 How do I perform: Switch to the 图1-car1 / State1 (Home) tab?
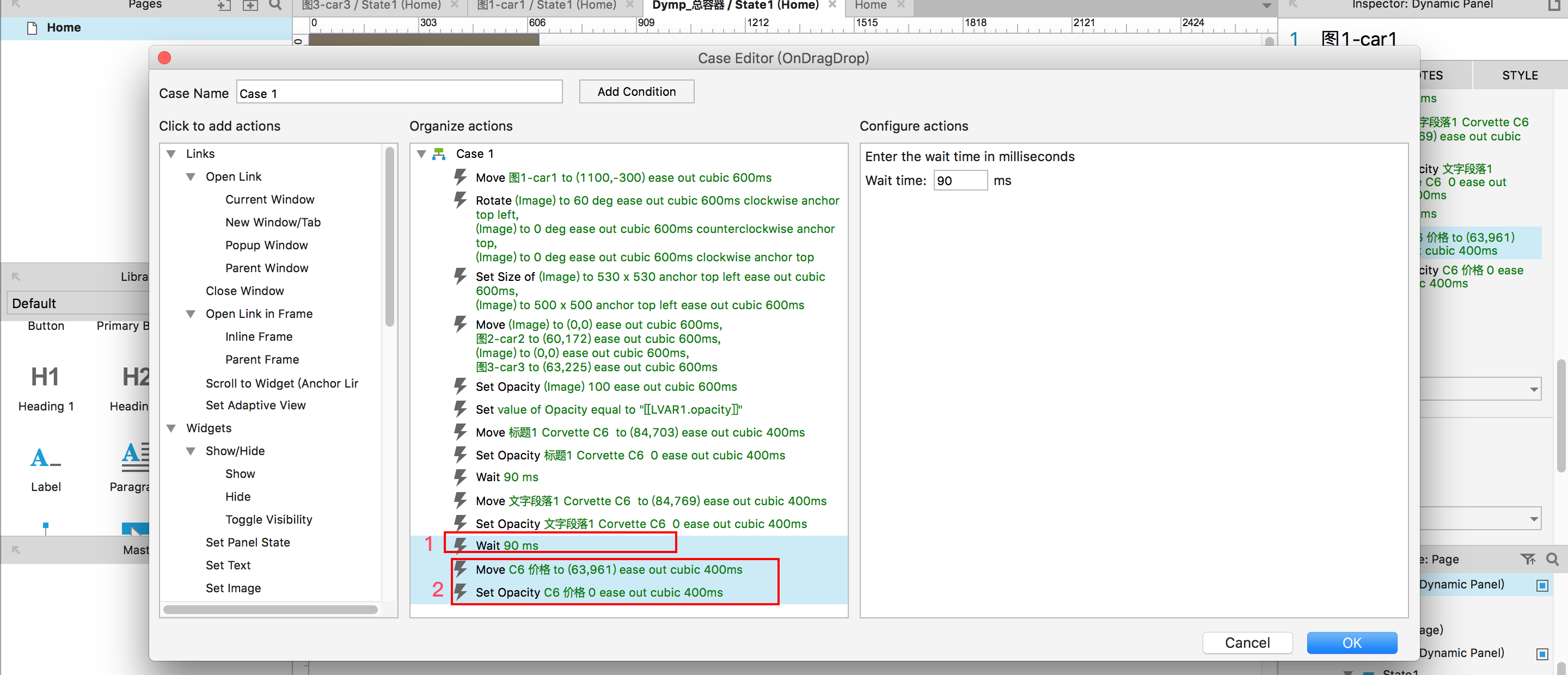coord(546,5)
